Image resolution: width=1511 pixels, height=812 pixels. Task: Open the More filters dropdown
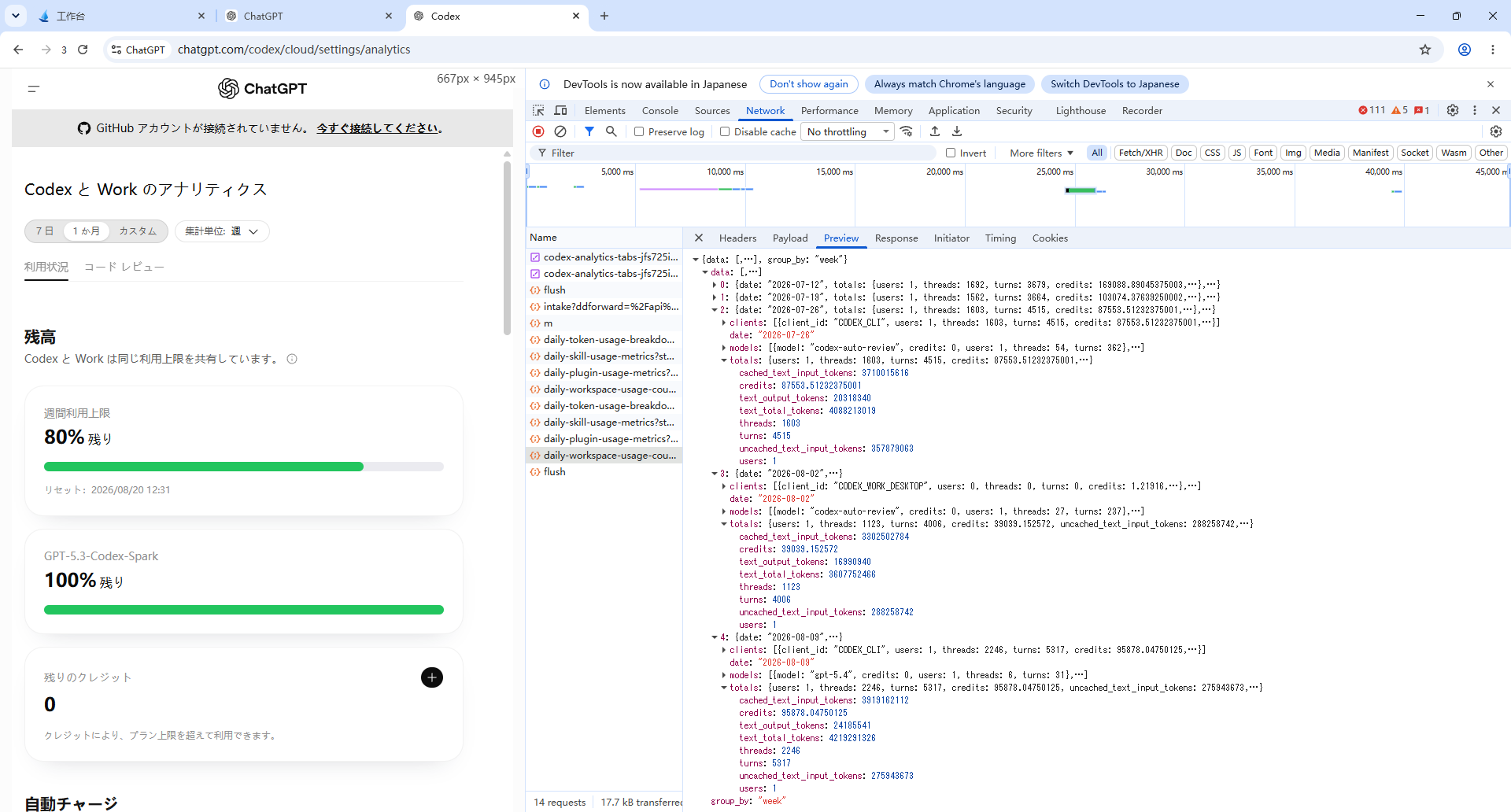click(x=1041, y=153)
